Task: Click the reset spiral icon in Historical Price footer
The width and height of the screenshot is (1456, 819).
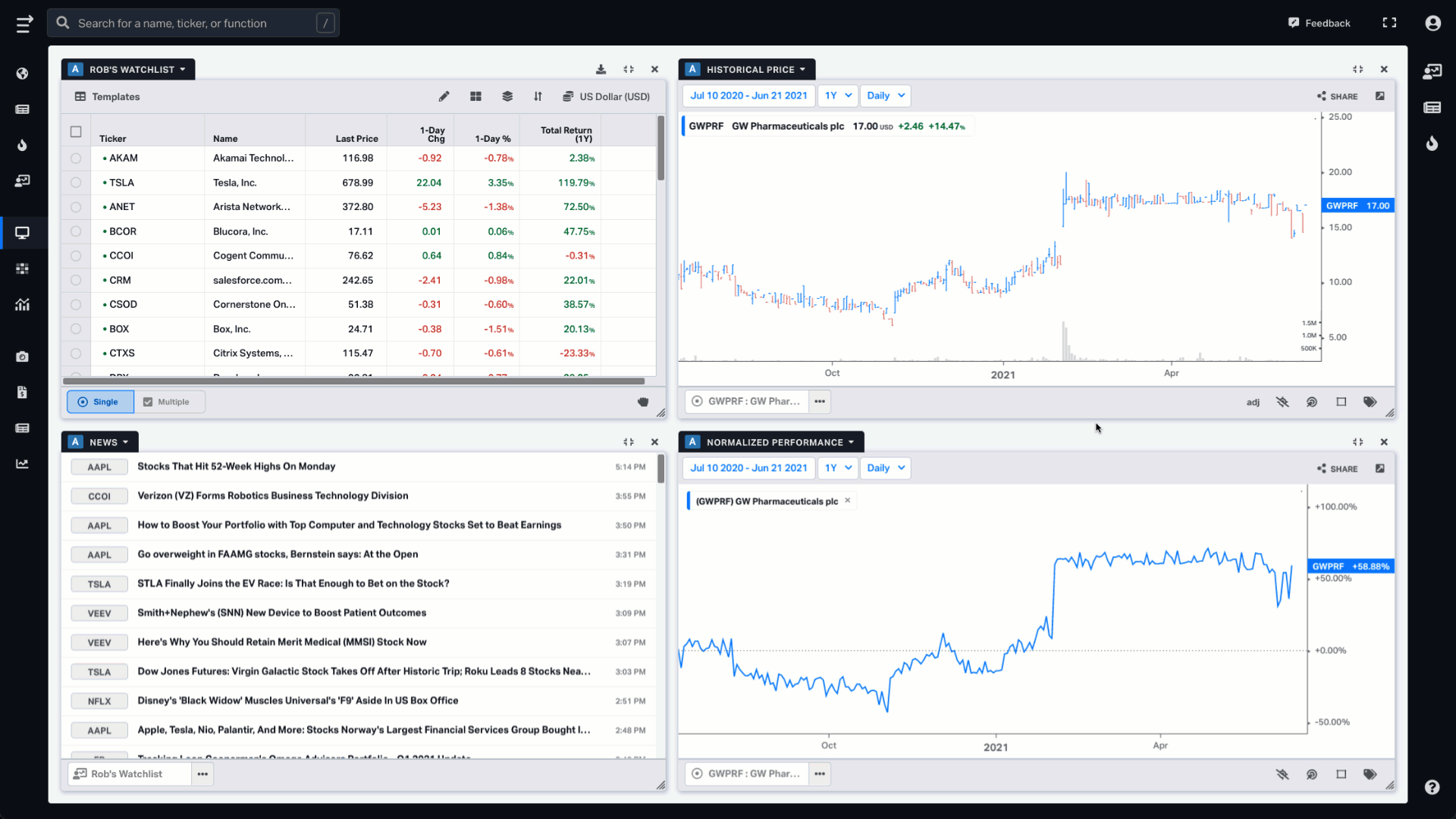Action: [1311, 402]
